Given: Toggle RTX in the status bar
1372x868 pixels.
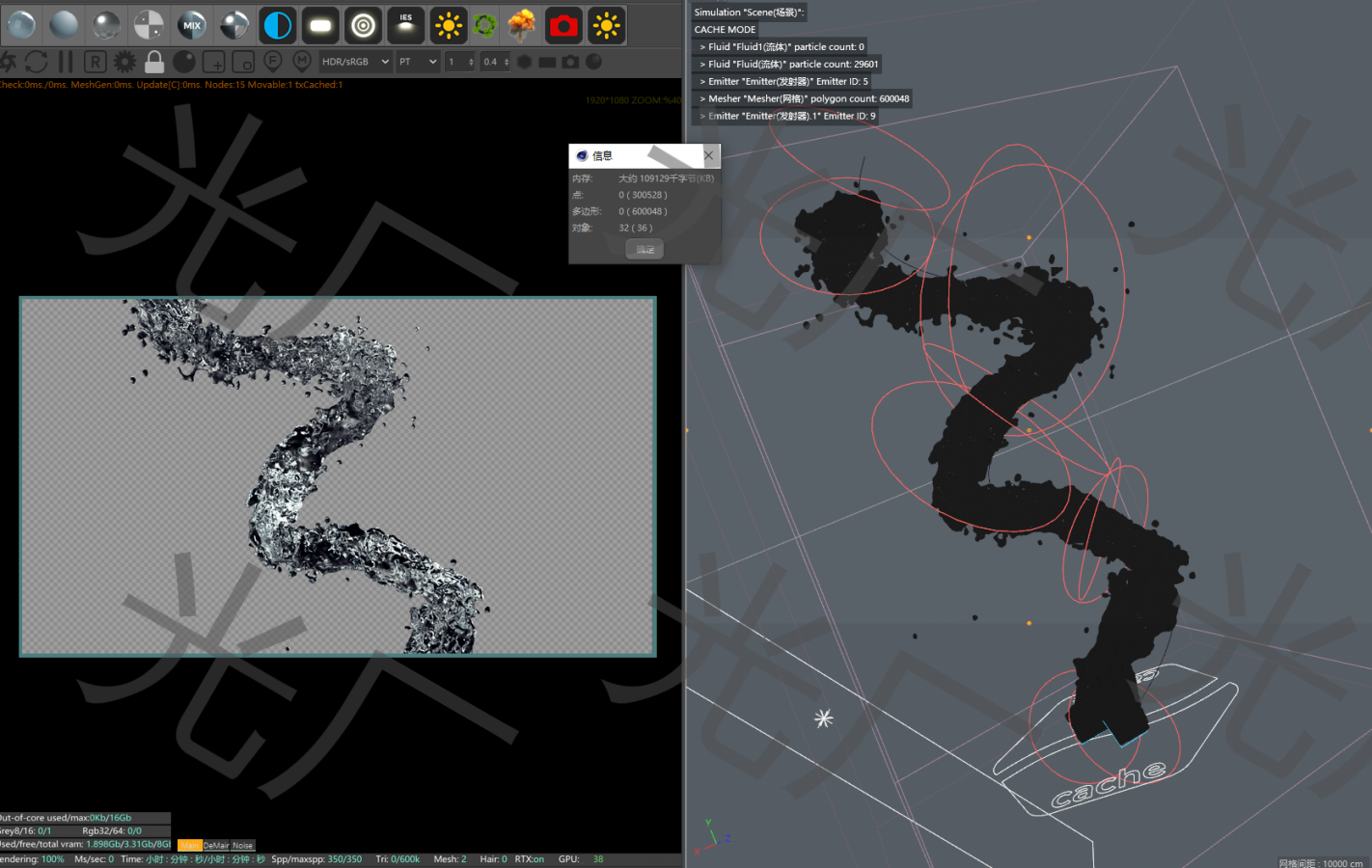Looking at the screenshot, I should click(x=530, y=858).
